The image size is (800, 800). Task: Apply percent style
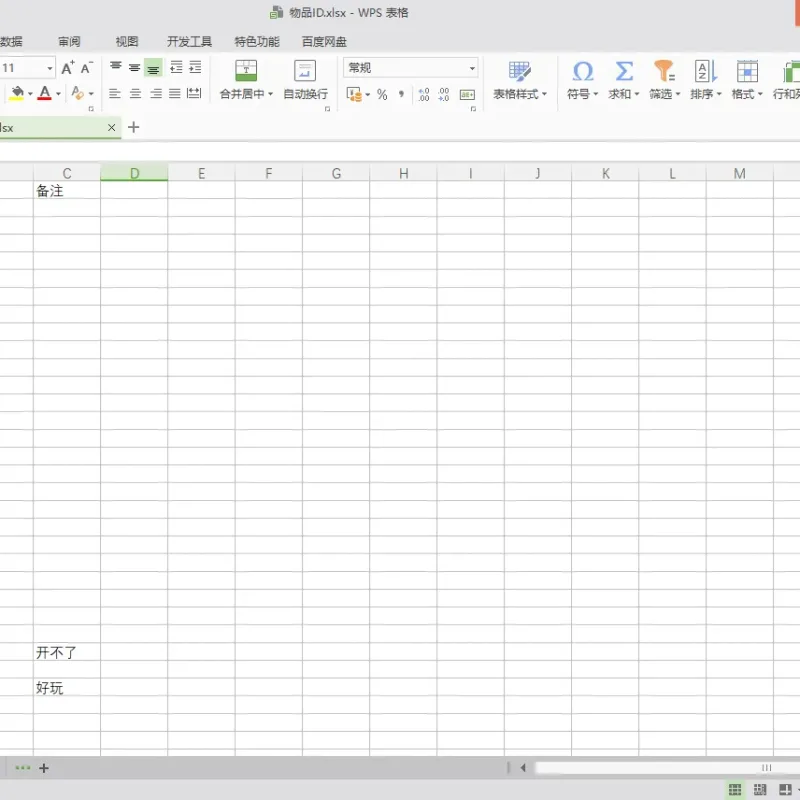[382, 94]
